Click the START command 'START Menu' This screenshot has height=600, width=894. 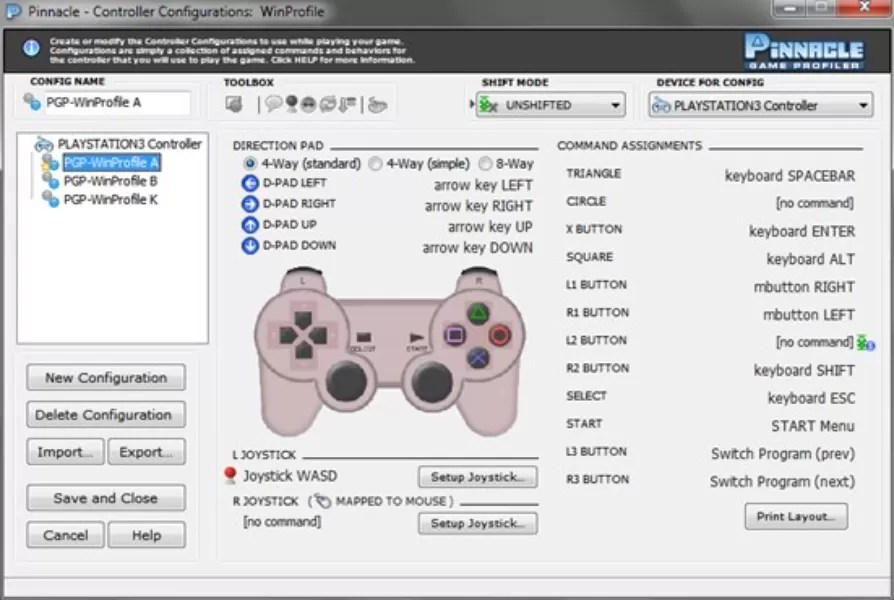pyautogui.click(x=812, y=426)
